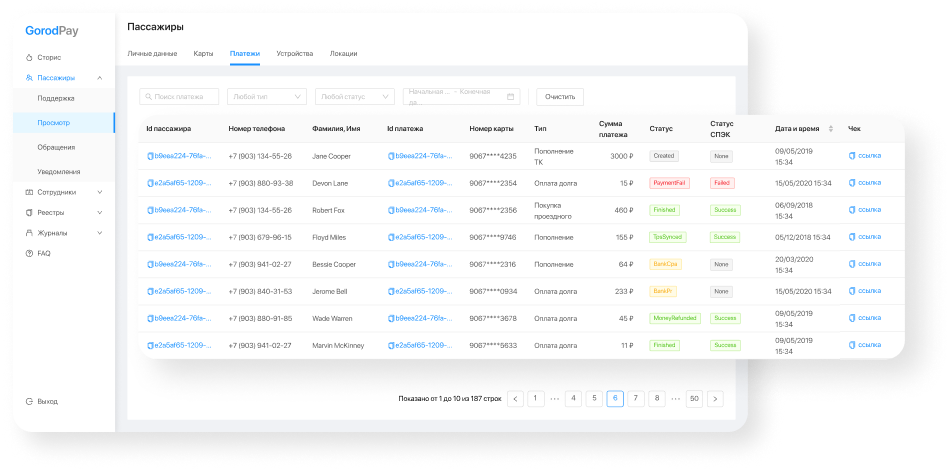
Task: Click the FAQ question mark icon
Action: pos(29,253)
